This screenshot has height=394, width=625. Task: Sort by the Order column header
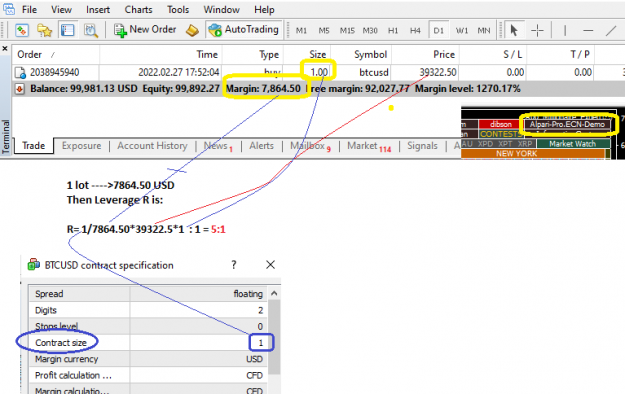coord(55,55)
